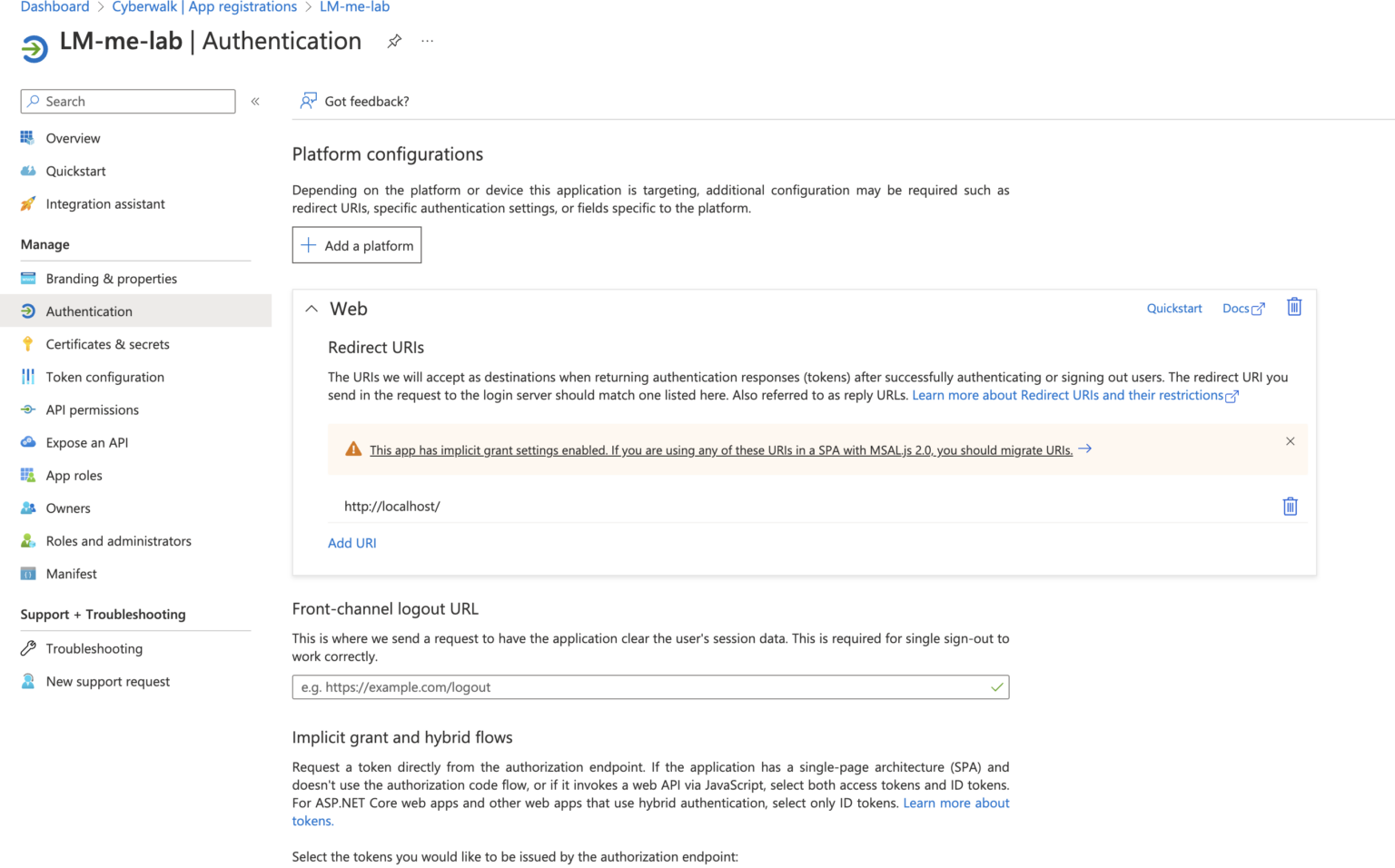View the Manifest for LM-me-lab
This screenshot has width=1395, height=868.
tap(71, 573)
